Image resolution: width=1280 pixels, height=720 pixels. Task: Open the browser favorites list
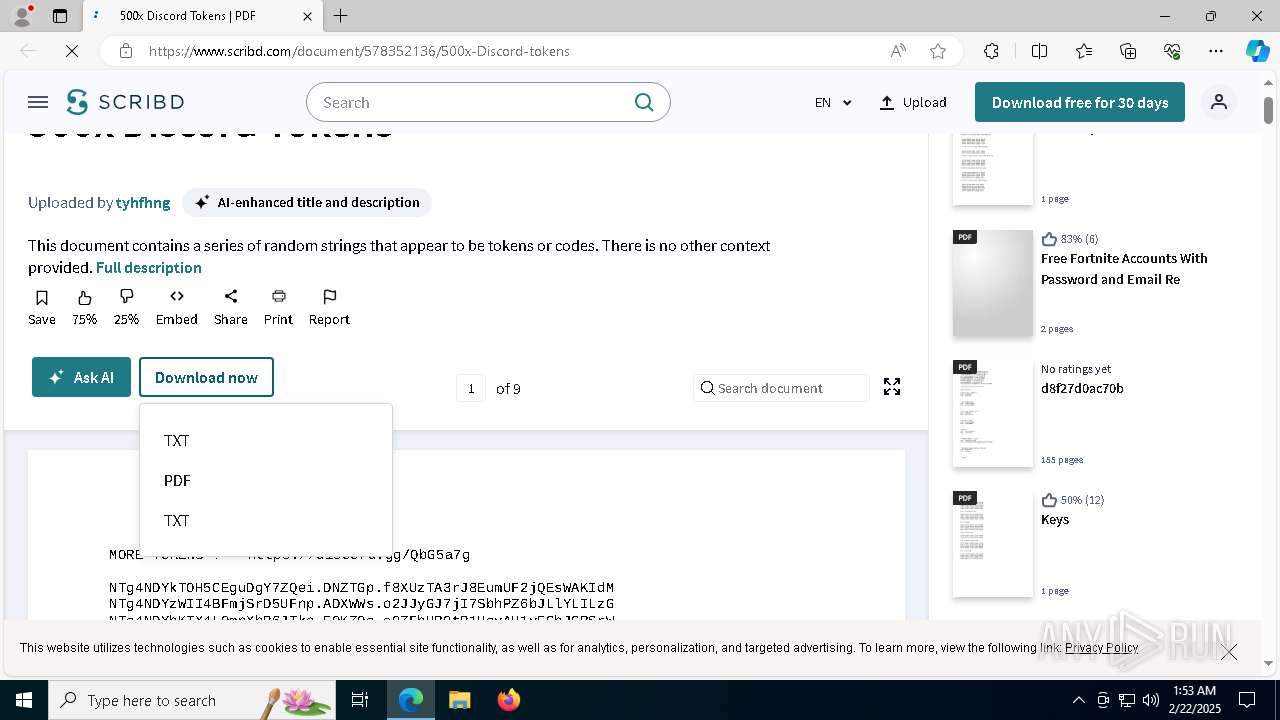(x=1084, y=51)
